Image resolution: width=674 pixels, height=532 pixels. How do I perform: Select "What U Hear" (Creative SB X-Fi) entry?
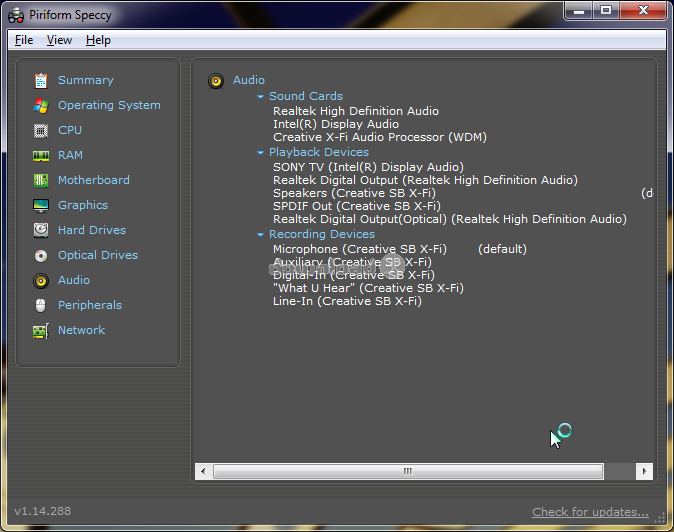click(x=368, y=288)
